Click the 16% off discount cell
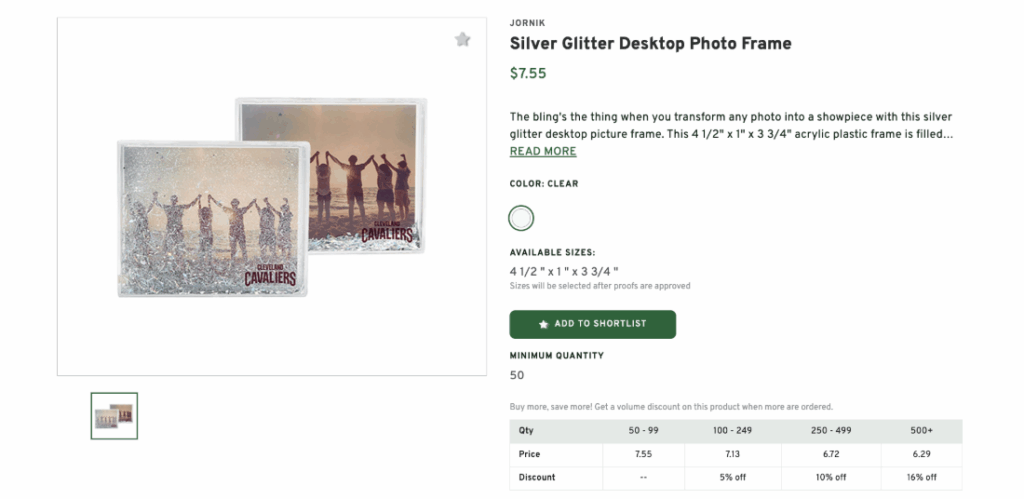Screen dimensions: 1024x499 click(x=923, y=477)
